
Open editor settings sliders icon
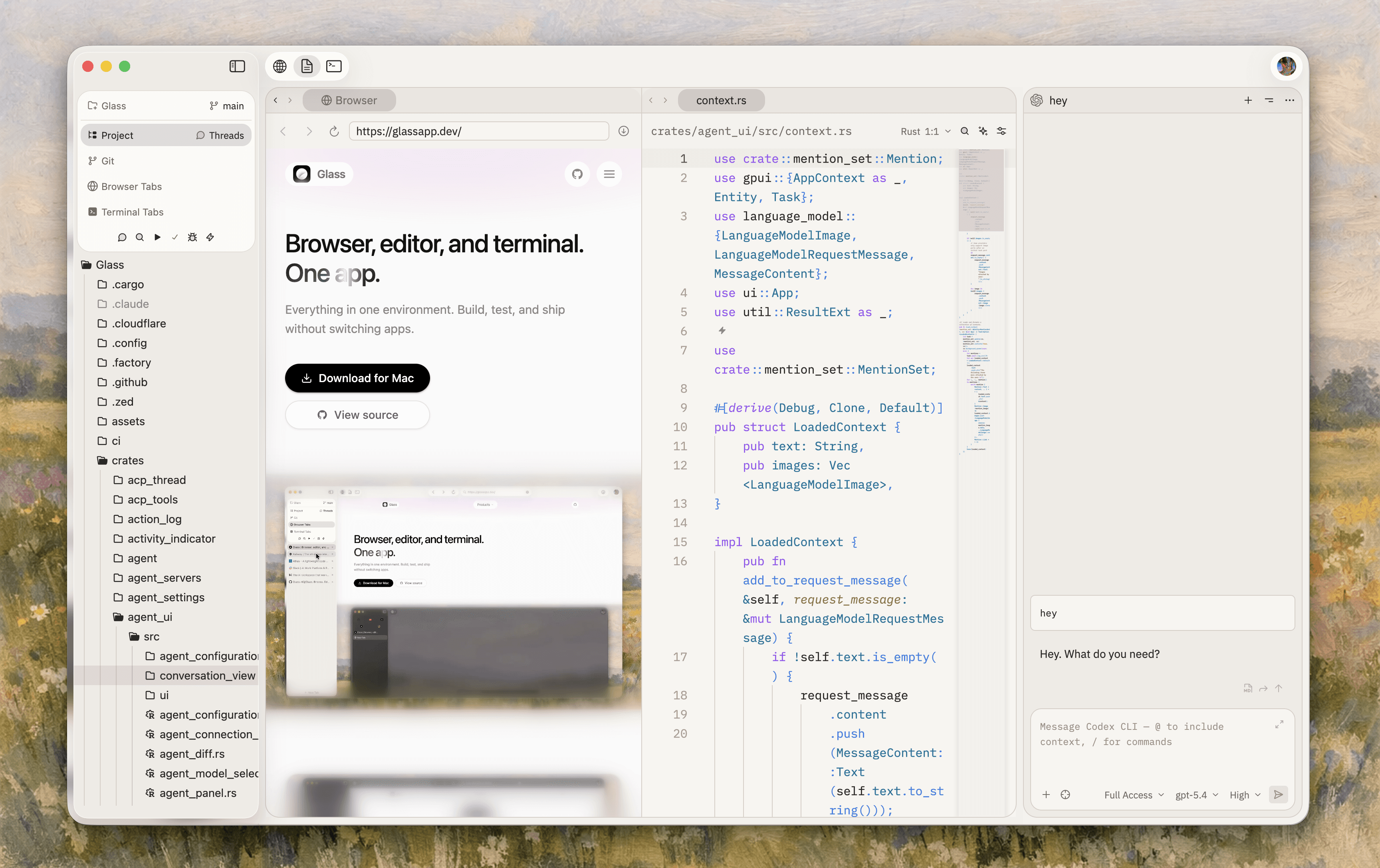[x=1001, y=131]
